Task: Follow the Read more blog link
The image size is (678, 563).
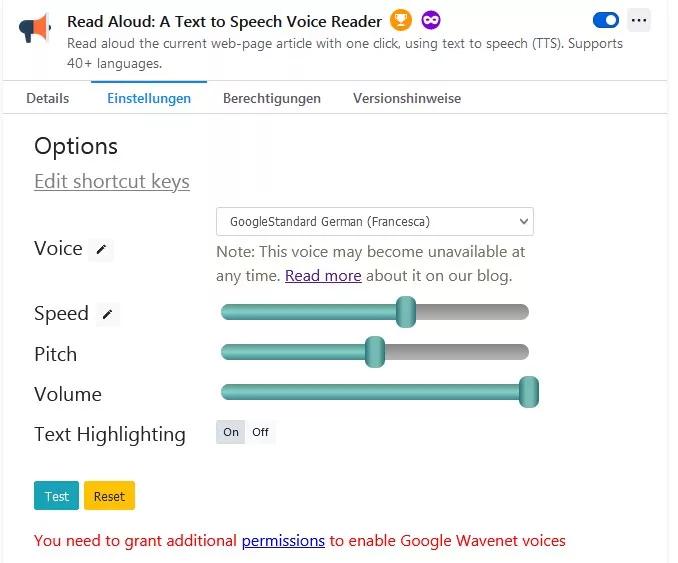Action: (x=323, y=275)
